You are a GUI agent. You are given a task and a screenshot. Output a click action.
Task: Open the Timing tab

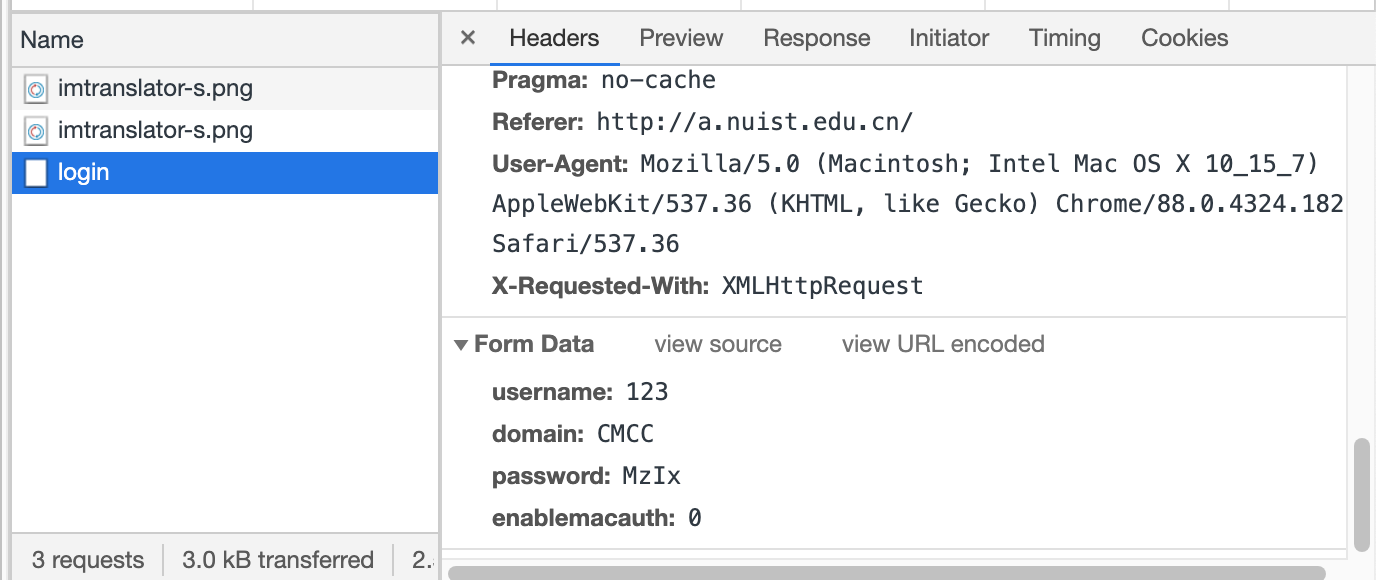(x=1064, y=38)
